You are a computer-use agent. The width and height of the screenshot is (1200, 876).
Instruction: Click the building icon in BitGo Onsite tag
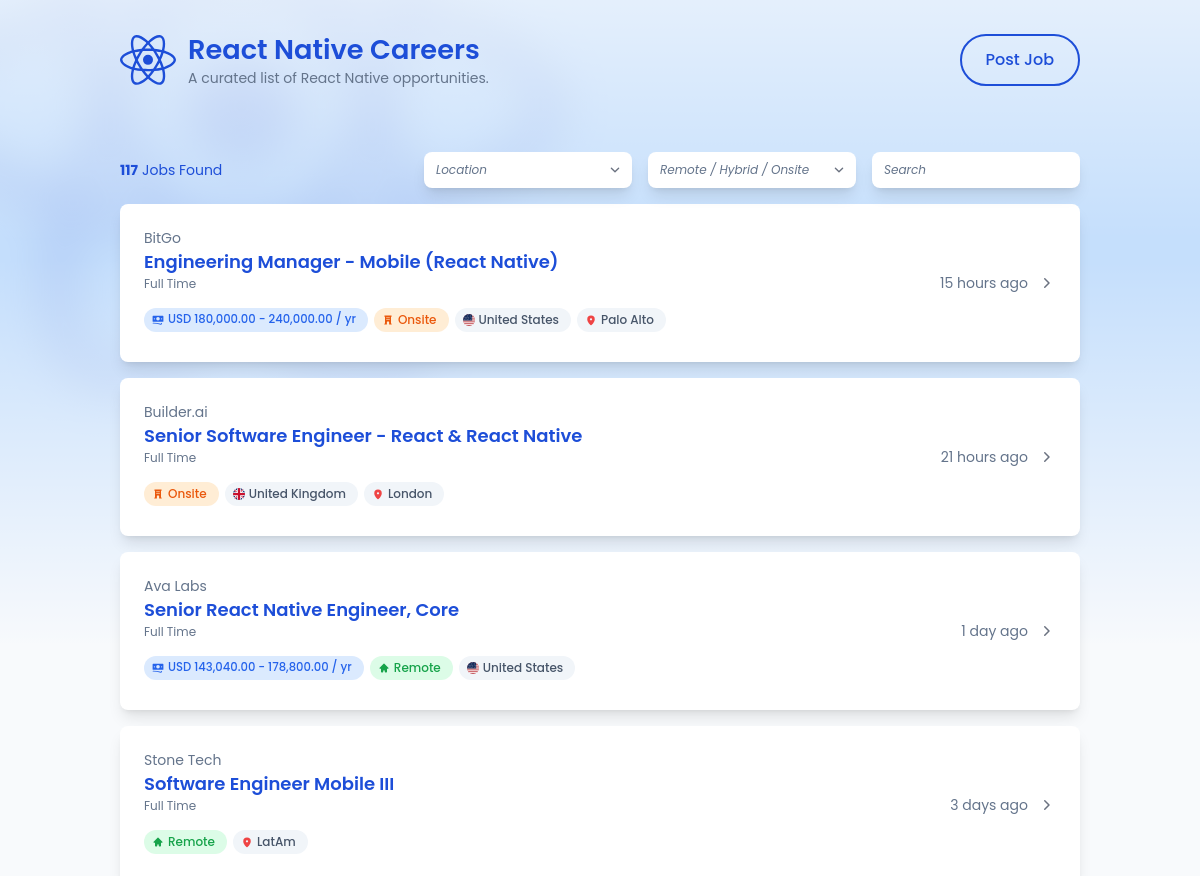(388, 320)
